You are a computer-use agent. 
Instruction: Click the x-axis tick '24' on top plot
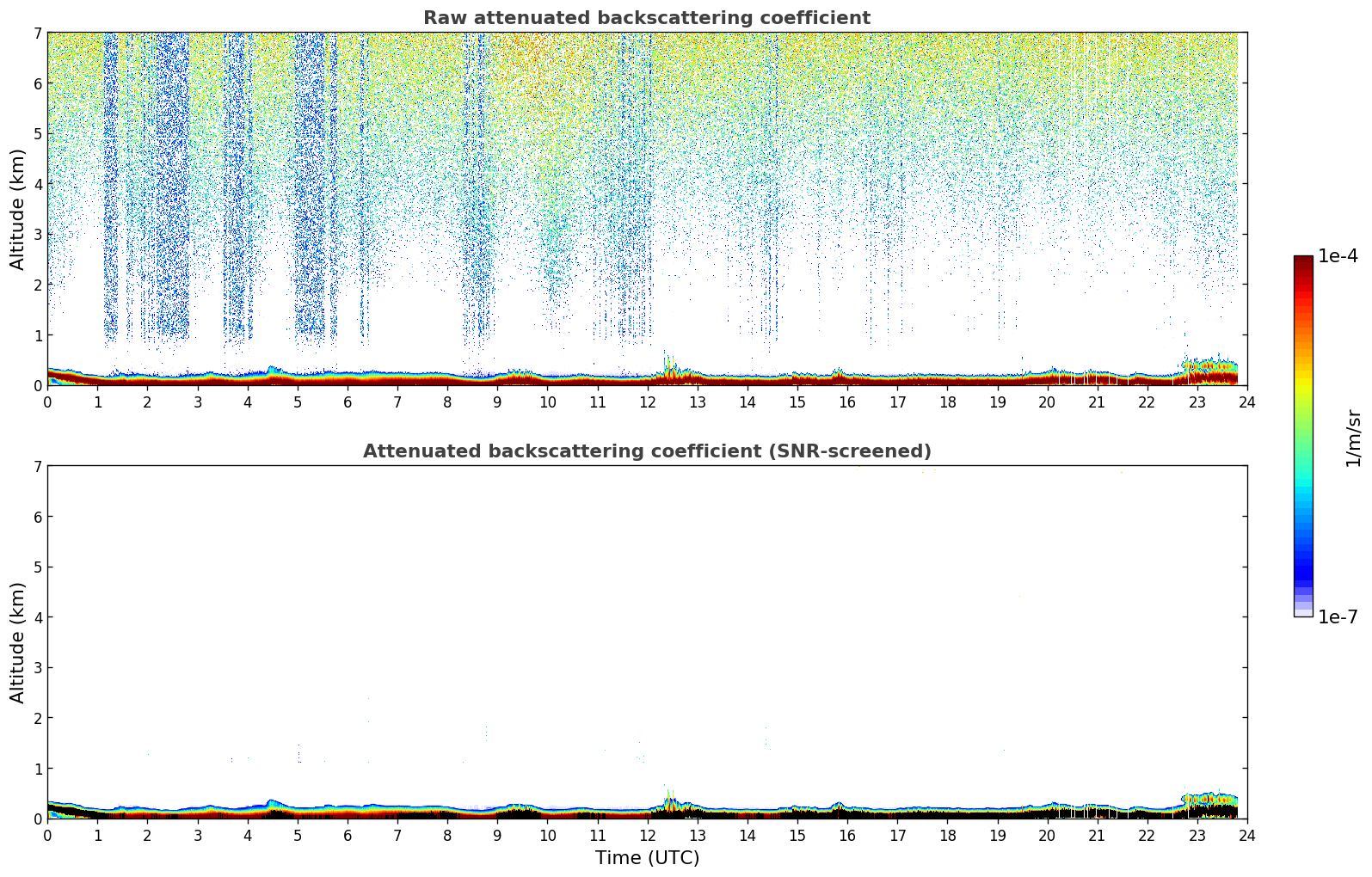click(1246, 402)
